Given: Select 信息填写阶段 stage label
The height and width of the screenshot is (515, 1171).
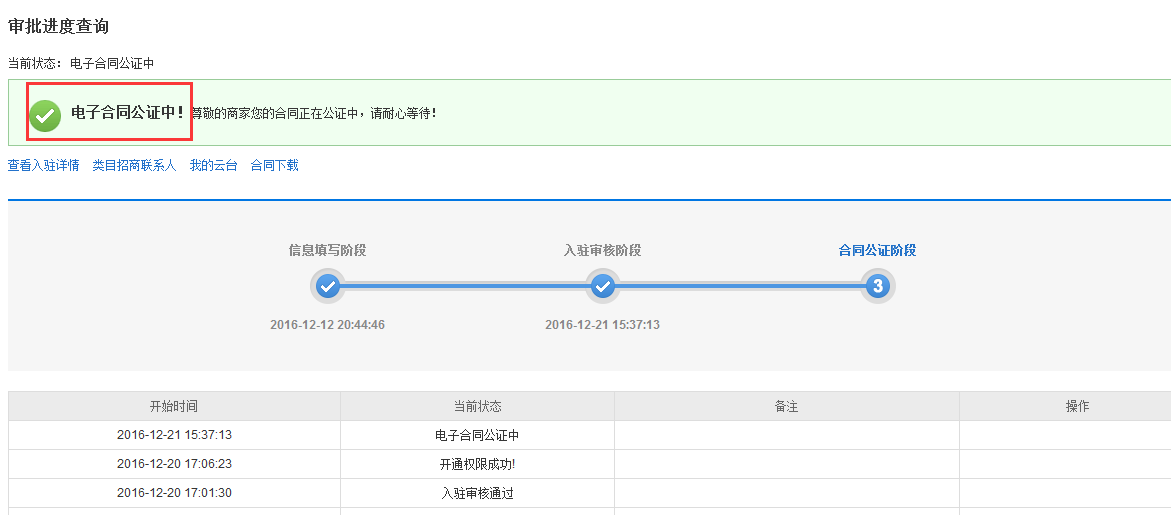Looking at the screenshot, I should pyautogui.click(x=328, y=251).
